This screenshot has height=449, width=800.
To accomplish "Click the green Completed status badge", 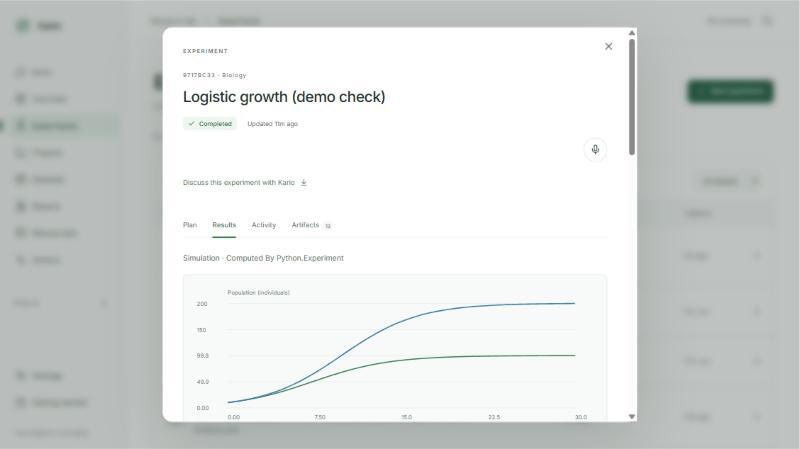I will (x=210, y=124).
